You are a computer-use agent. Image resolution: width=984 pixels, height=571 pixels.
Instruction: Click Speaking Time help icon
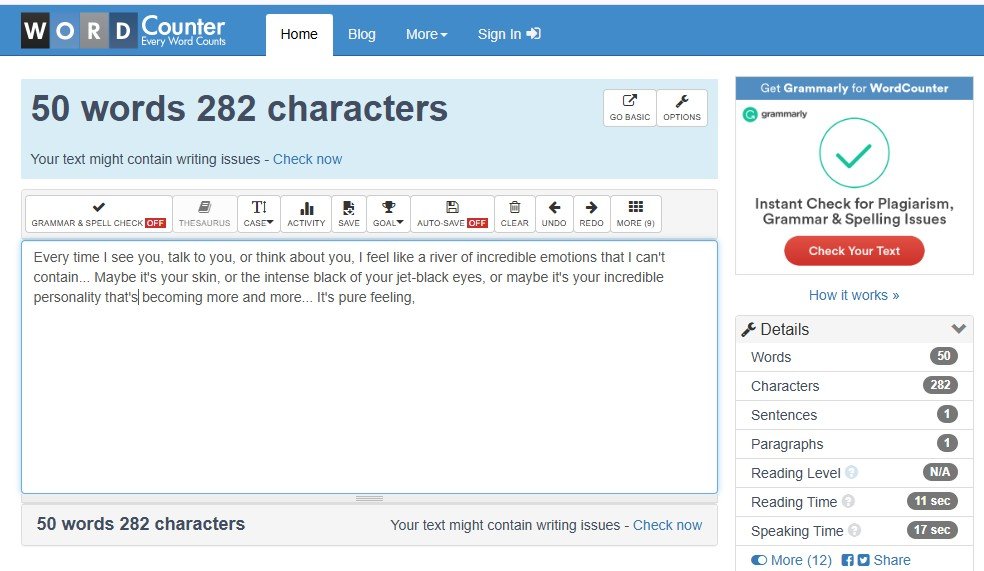point(854,530)
